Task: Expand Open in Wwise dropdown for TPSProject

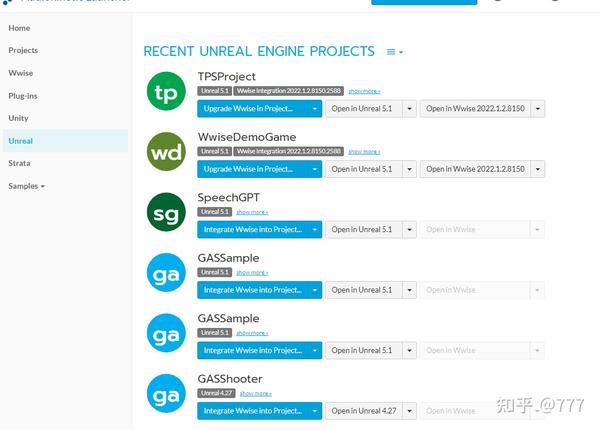Action: pos(538,109)
